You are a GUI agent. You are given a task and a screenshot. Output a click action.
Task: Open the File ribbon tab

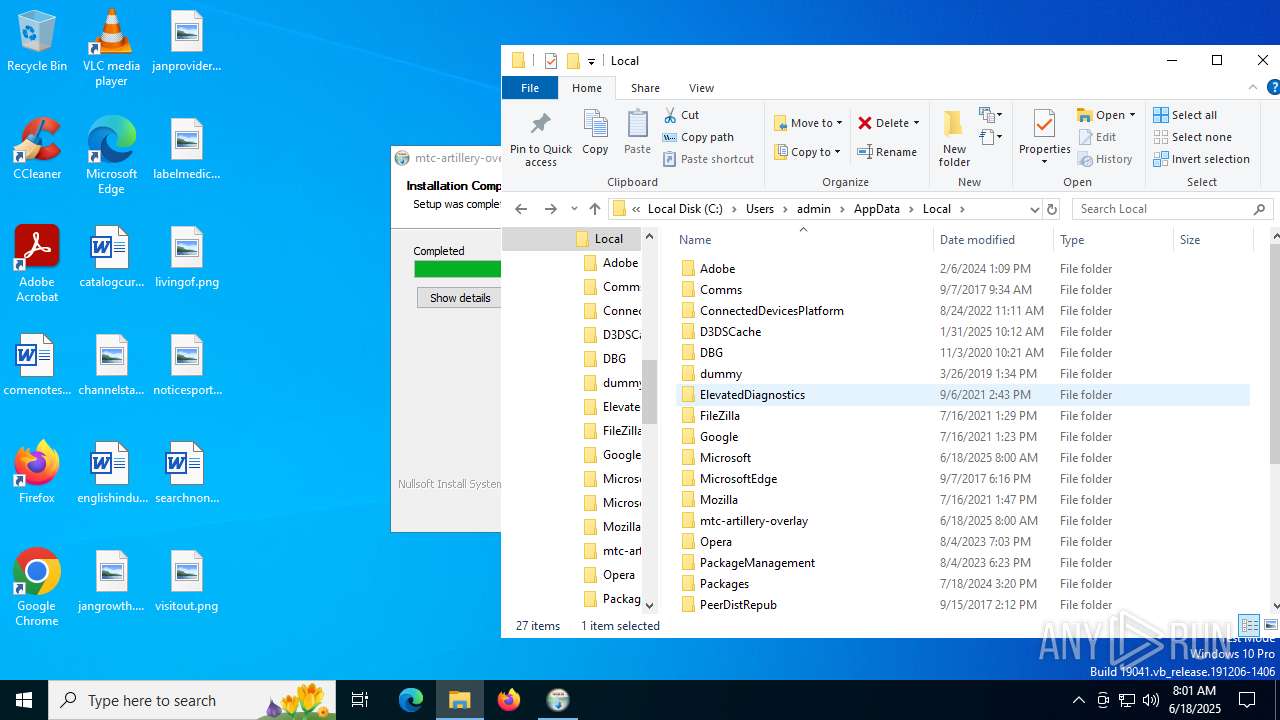(530, 88)
